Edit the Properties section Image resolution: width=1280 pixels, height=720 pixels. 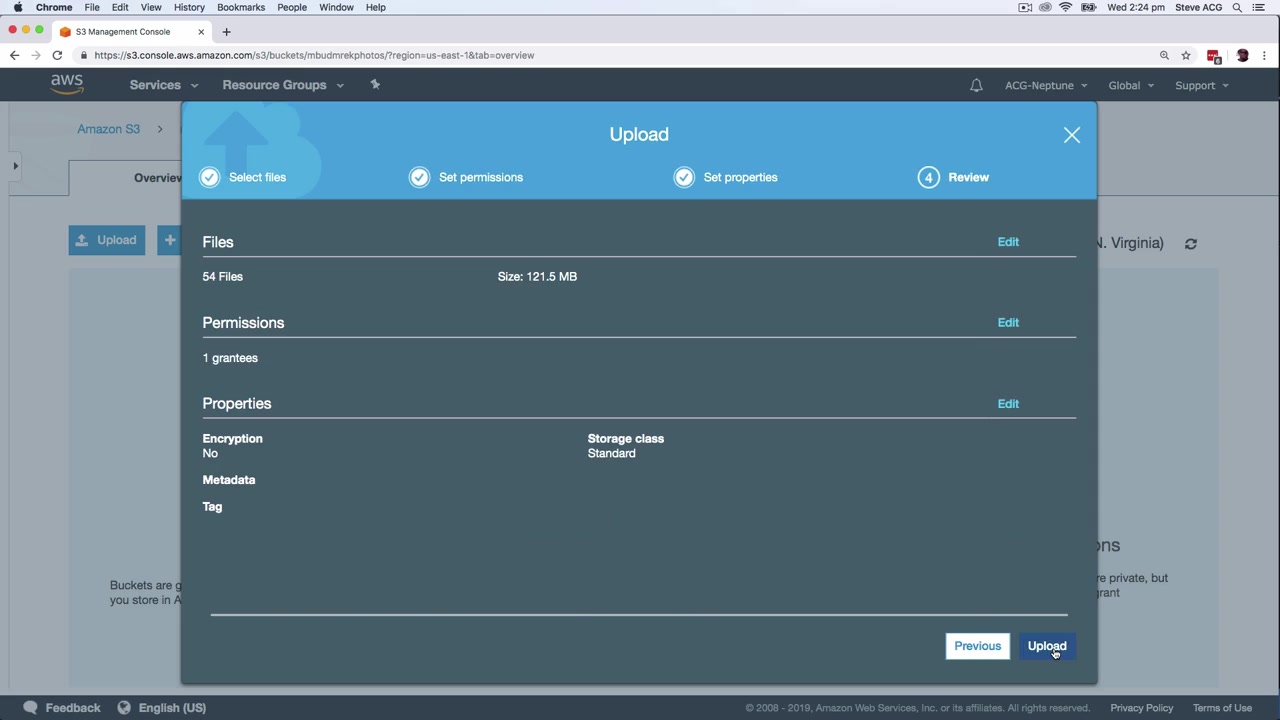pos(1008,404)
